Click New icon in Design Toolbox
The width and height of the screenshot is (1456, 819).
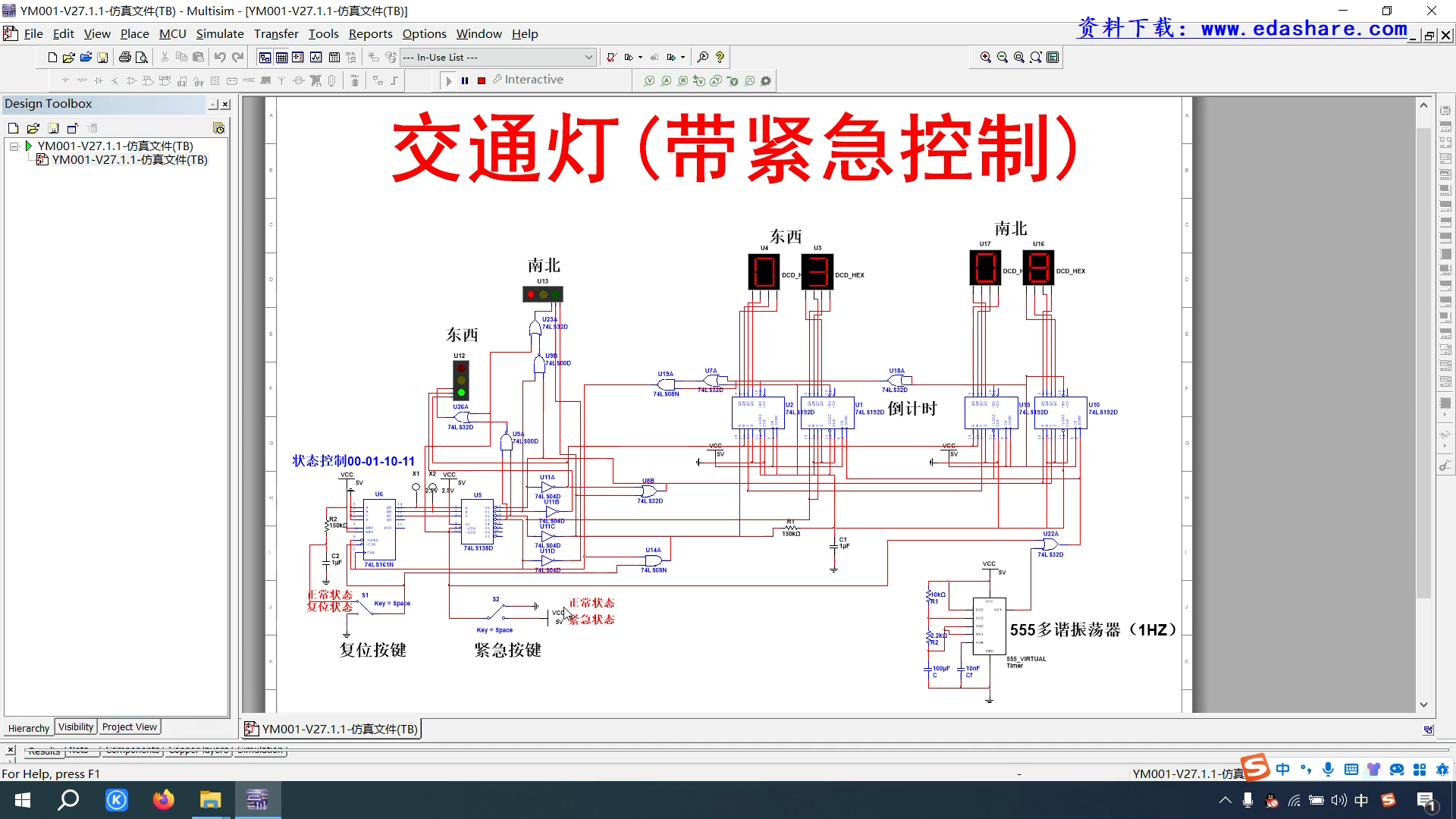[13, 128]
